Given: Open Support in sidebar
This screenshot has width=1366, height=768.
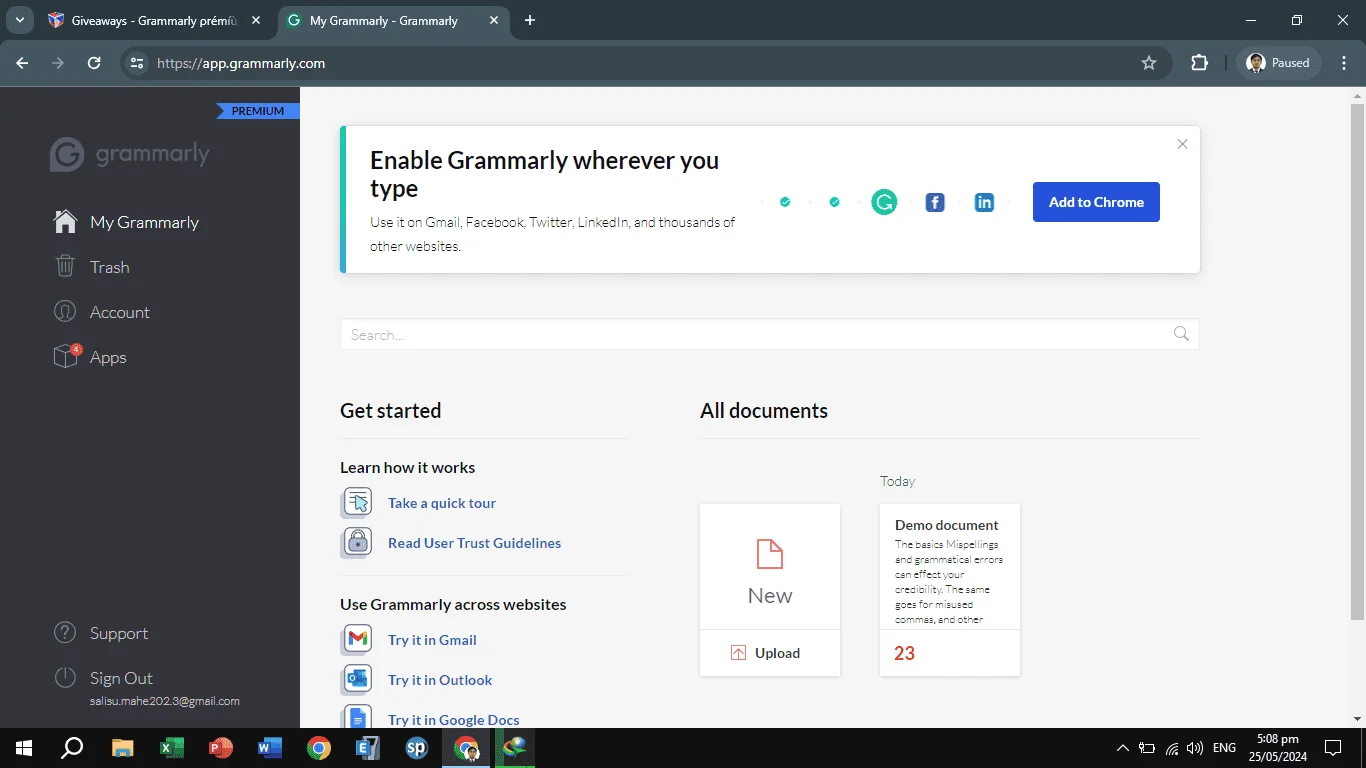Looking at the screenshot, I should pyautogui.click(x=119, y=633).
